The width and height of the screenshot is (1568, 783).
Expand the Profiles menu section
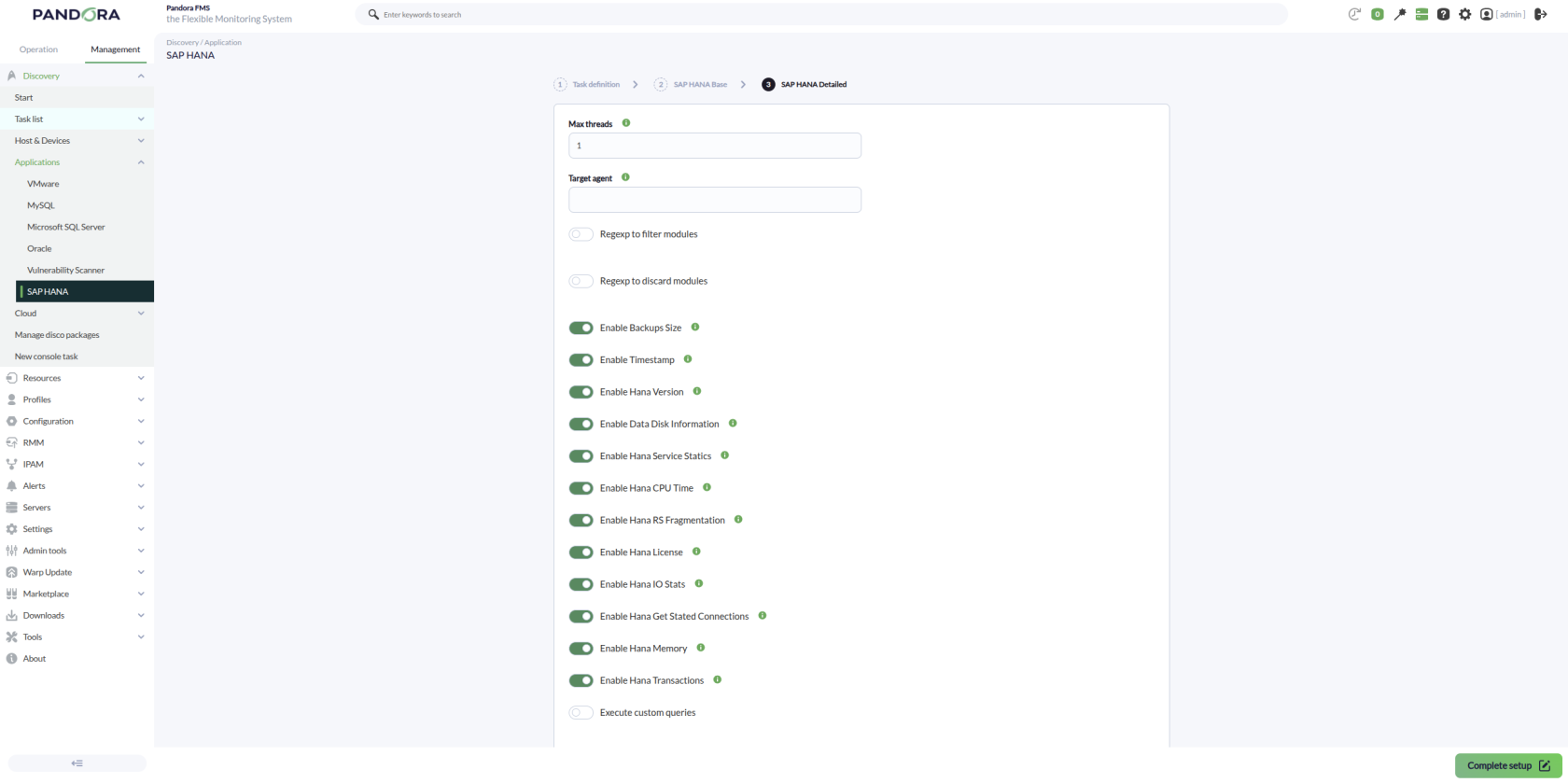(x=141, y=399)
